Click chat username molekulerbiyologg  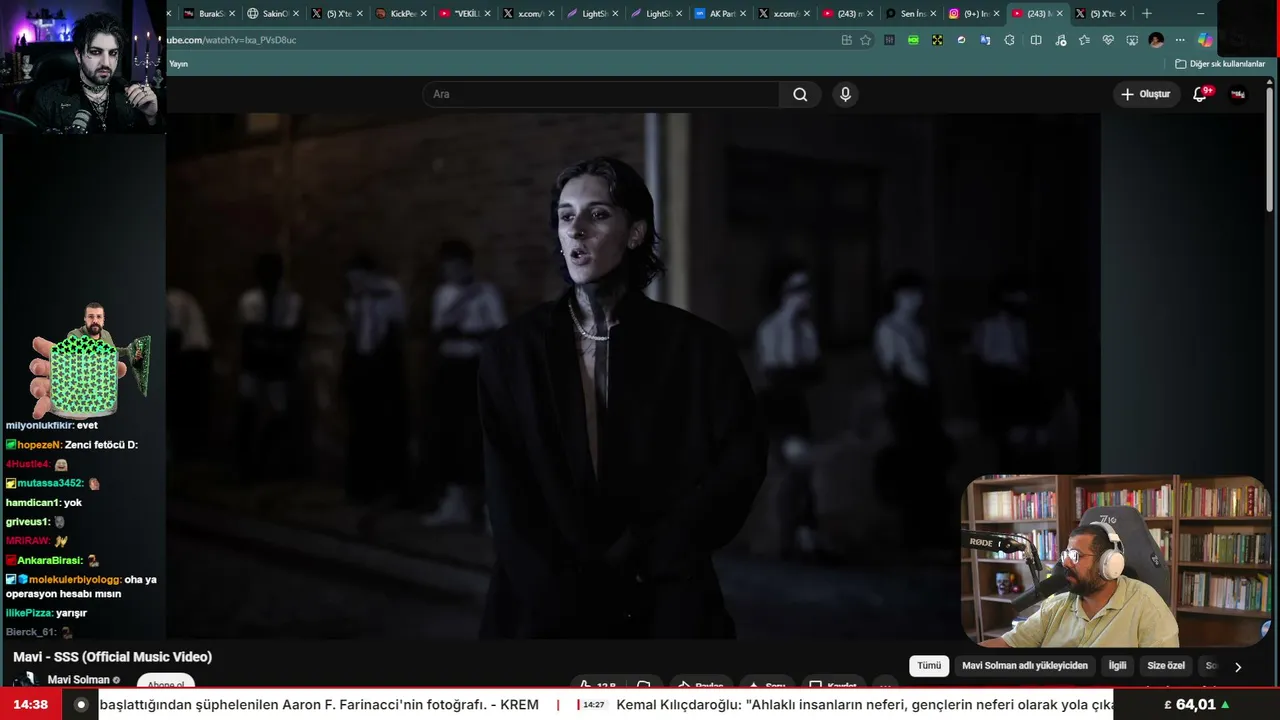[x=75, y=579]
